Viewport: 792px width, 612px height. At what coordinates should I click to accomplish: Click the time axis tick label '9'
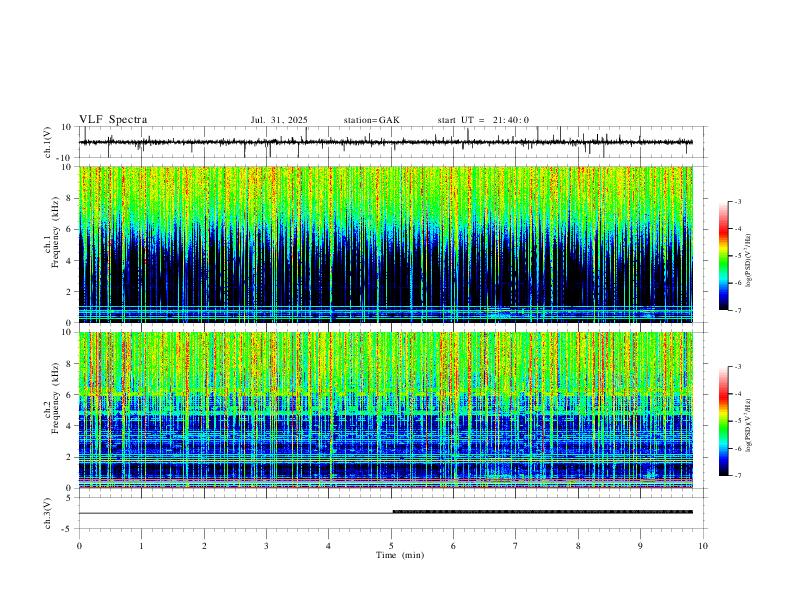pos(640,546)
